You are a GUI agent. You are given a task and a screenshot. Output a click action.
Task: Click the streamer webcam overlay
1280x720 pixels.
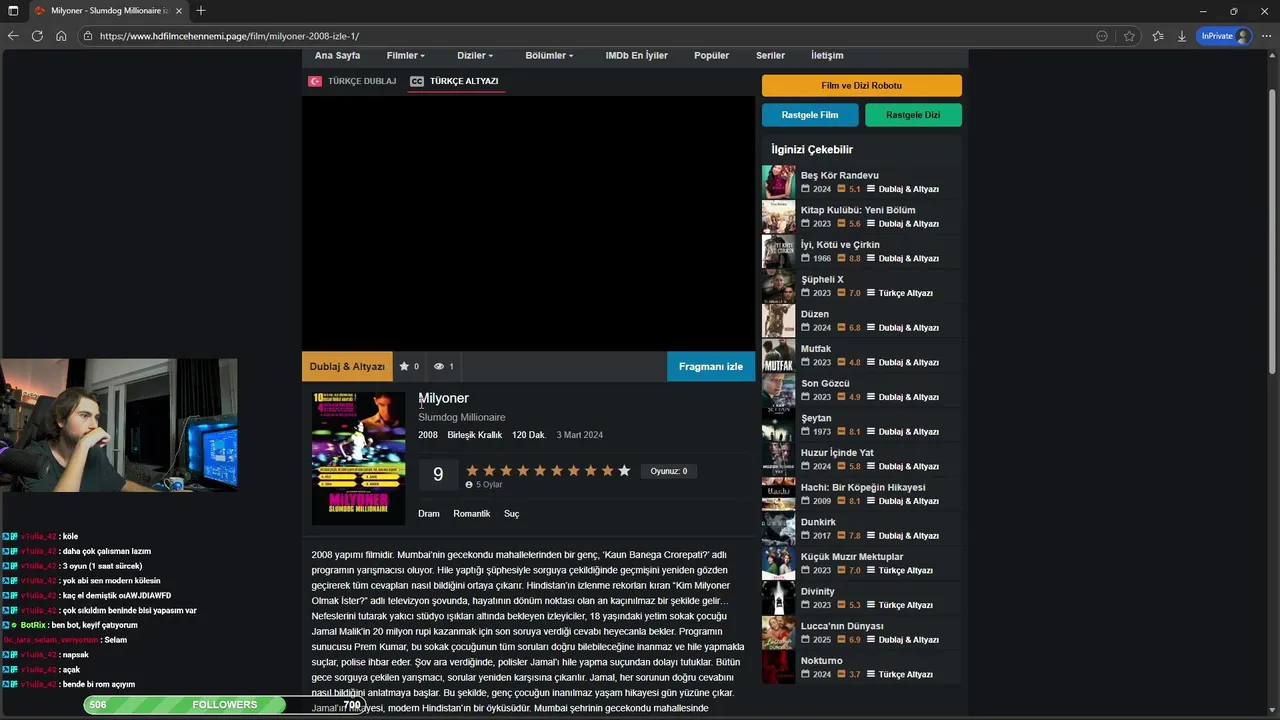tap(119, 425)
